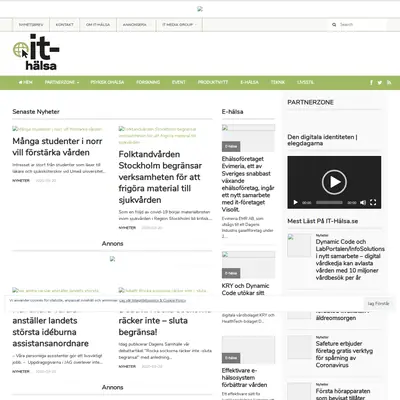Seek on the video progress bar
Viewport: 400px width, 400px height.
coord(329,202)
